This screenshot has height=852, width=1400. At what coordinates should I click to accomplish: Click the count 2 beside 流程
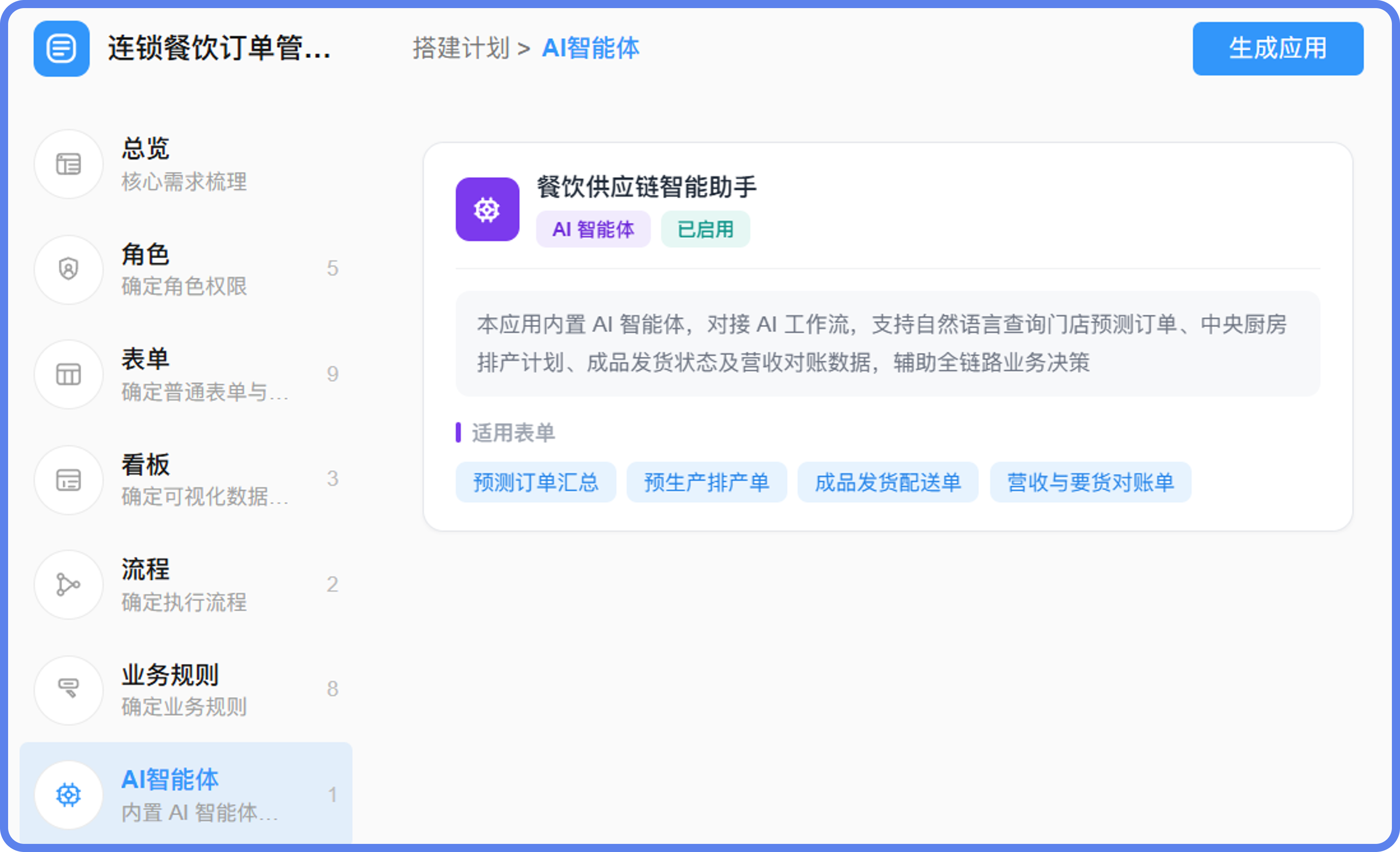click(x=333, y=584)
